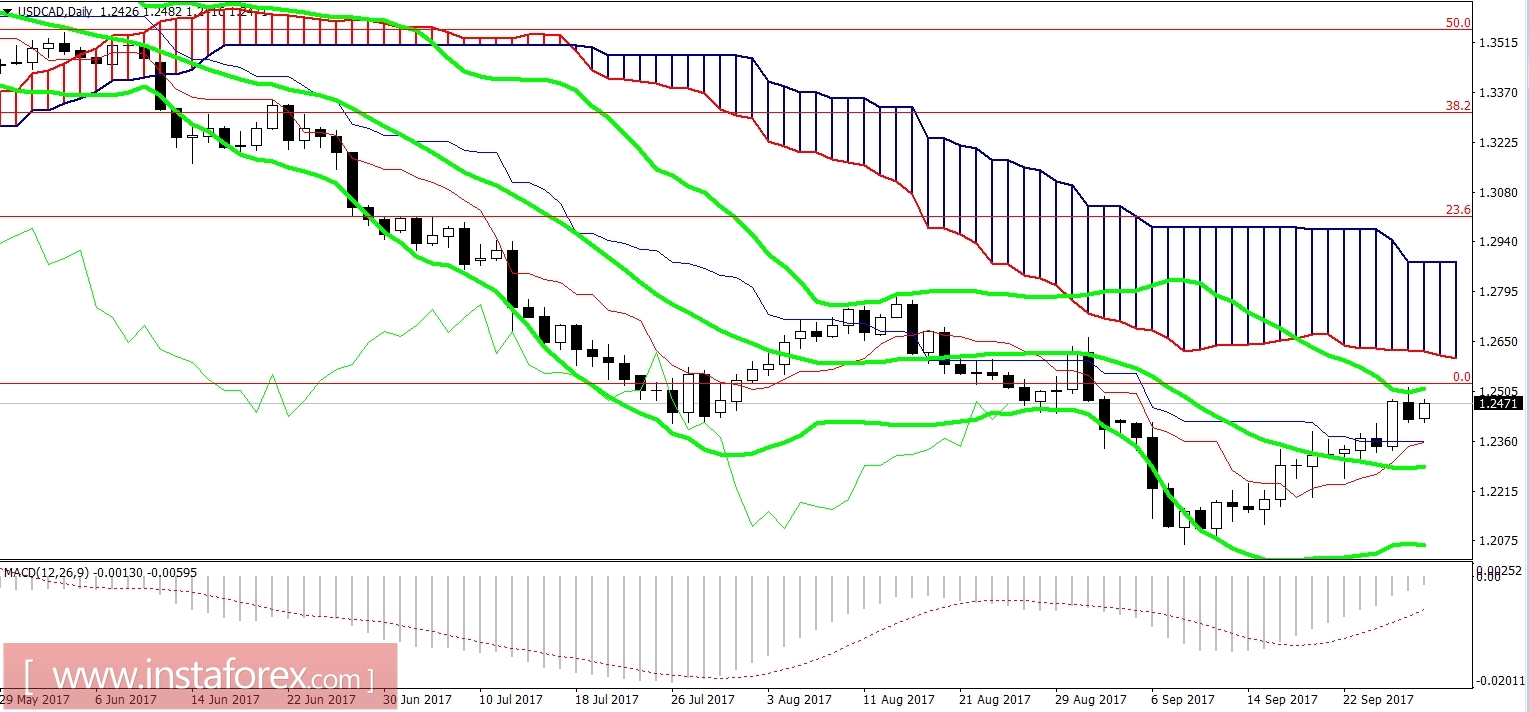Click the 29 Aug 2017 date label

(x=1091, y=699)
